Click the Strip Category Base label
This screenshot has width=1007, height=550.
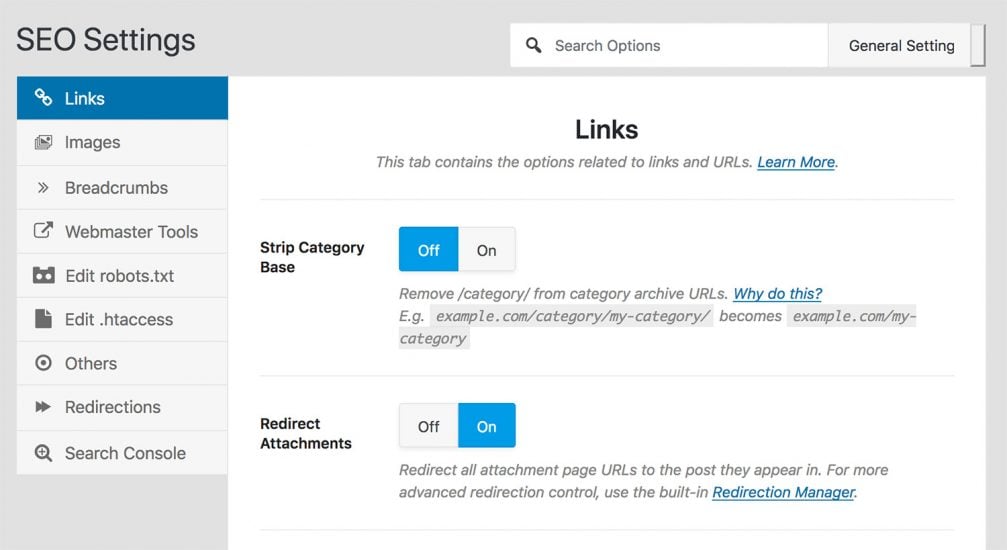click(312, 257)
